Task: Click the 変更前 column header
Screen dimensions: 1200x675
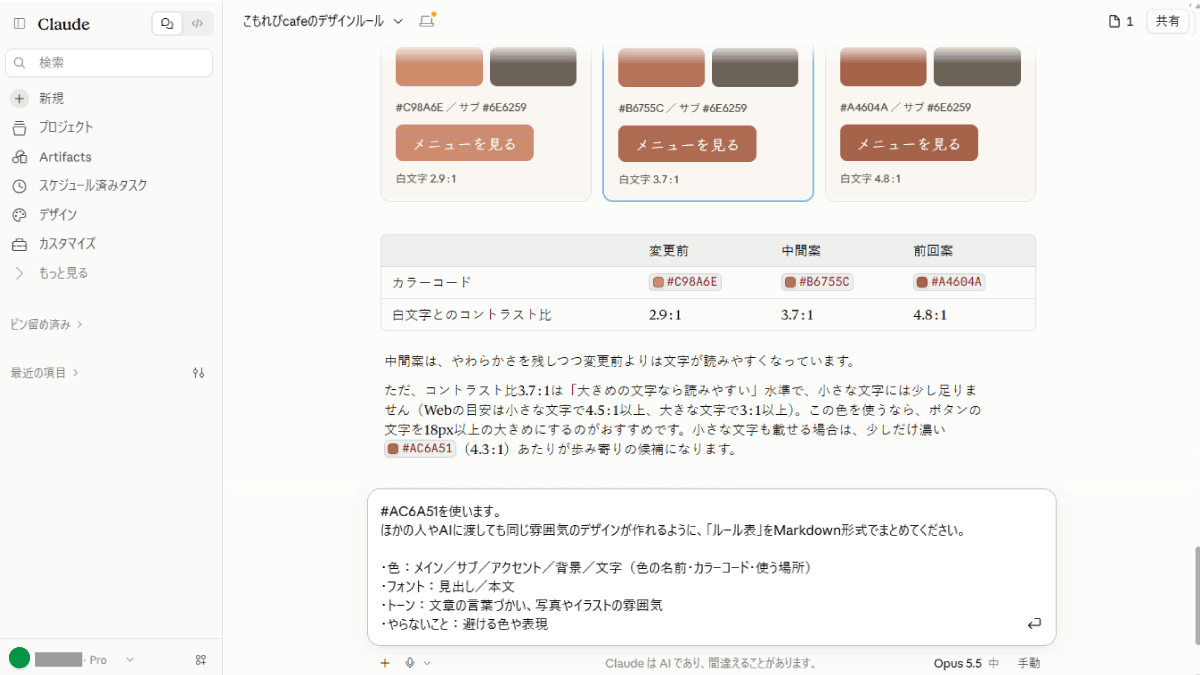Action: click(668, 250)
